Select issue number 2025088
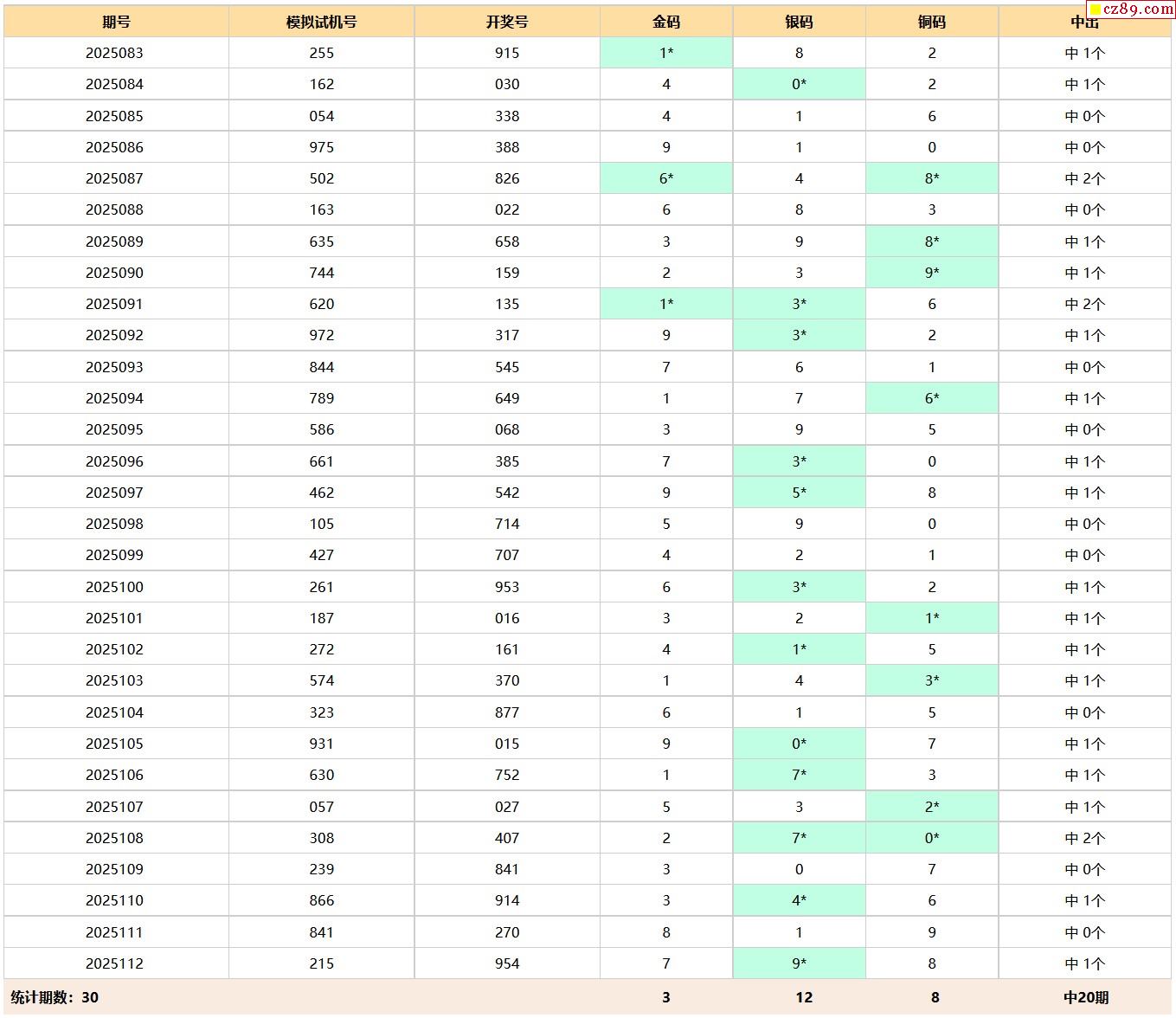Image resolution: width=1176 pixels, height=1018 pixels. [114, 209]
